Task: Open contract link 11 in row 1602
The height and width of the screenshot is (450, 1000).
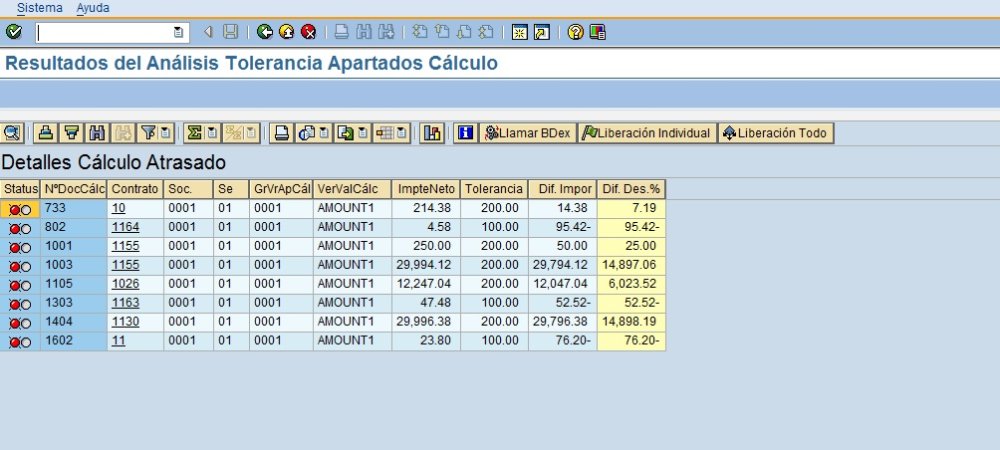Action: (x=119, y=341)
